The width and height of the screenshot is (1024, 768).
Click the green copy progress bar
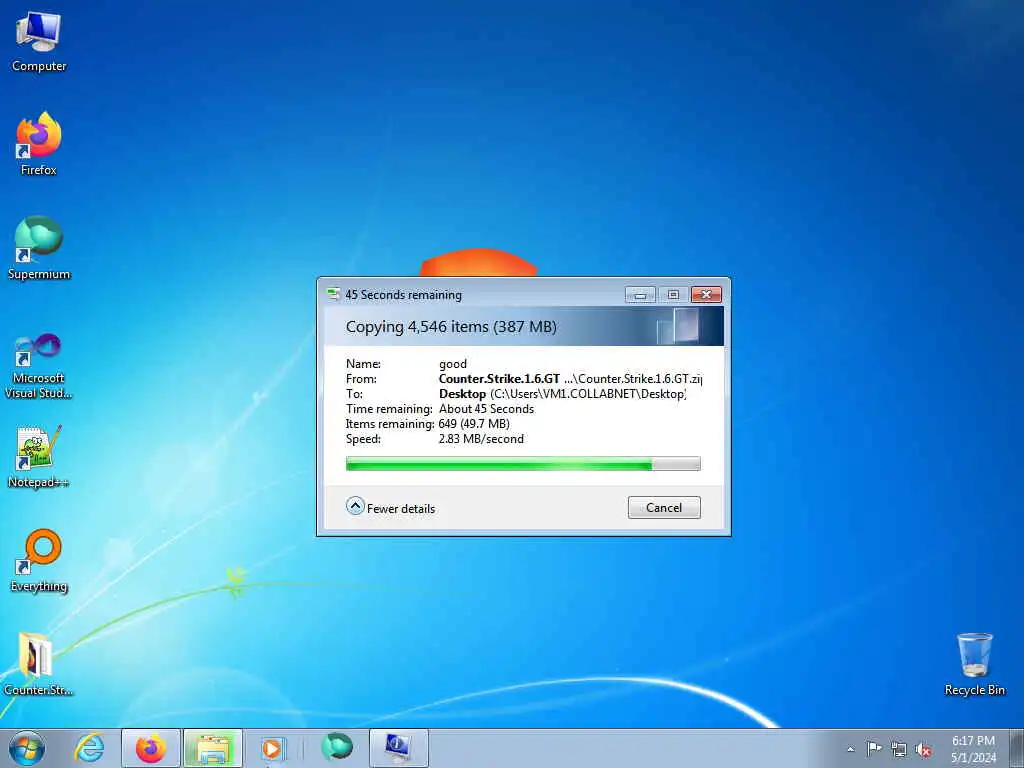click(523, 464)
